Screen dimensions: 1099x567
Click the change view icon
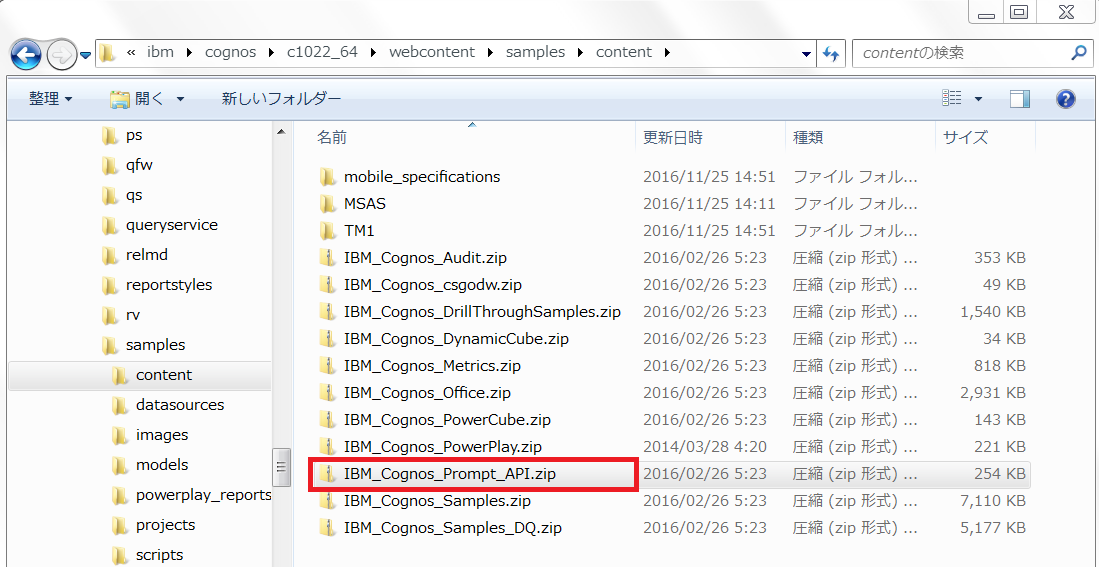(x=951, y=99)
